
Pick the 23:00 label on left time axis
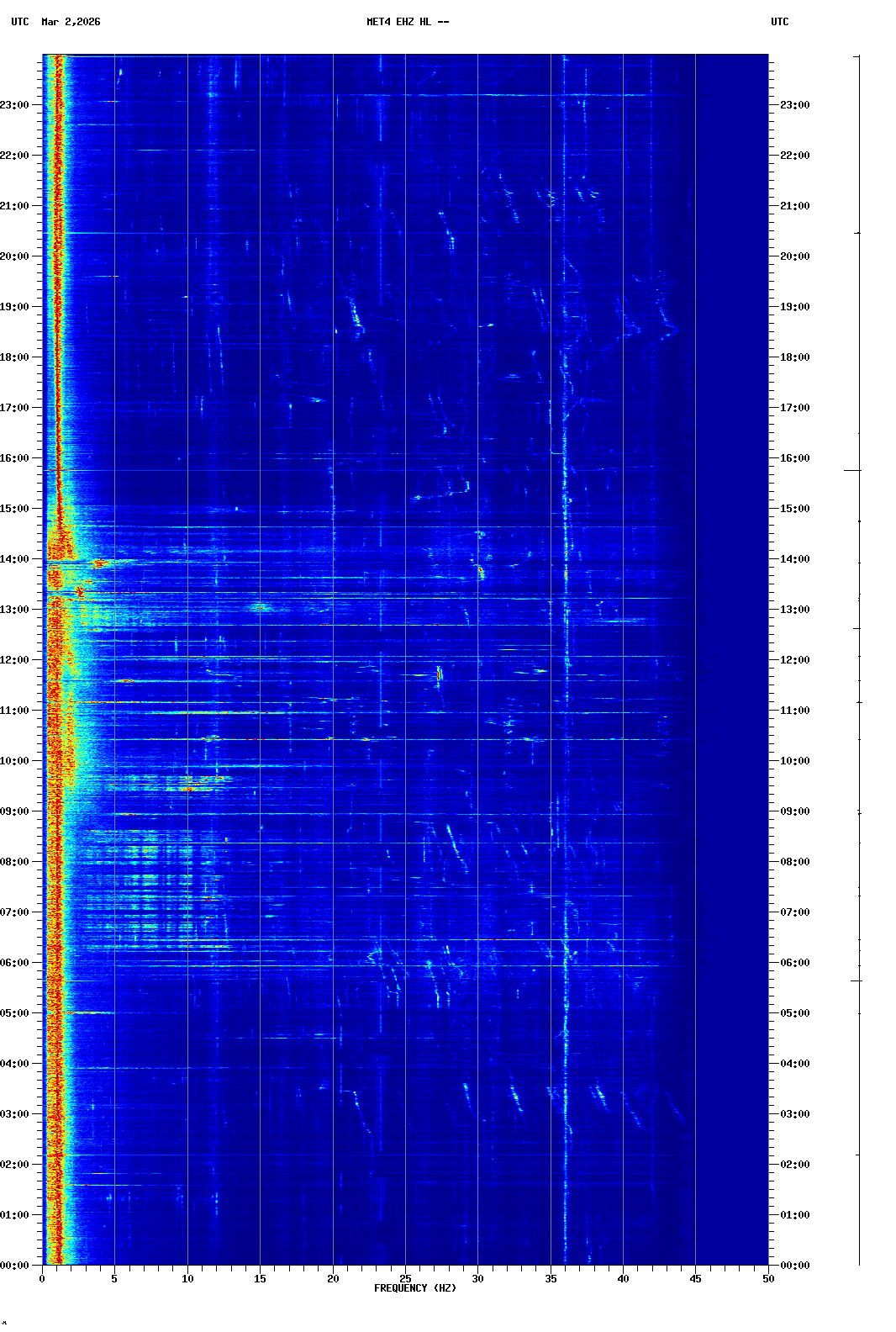tap(15, 105)
